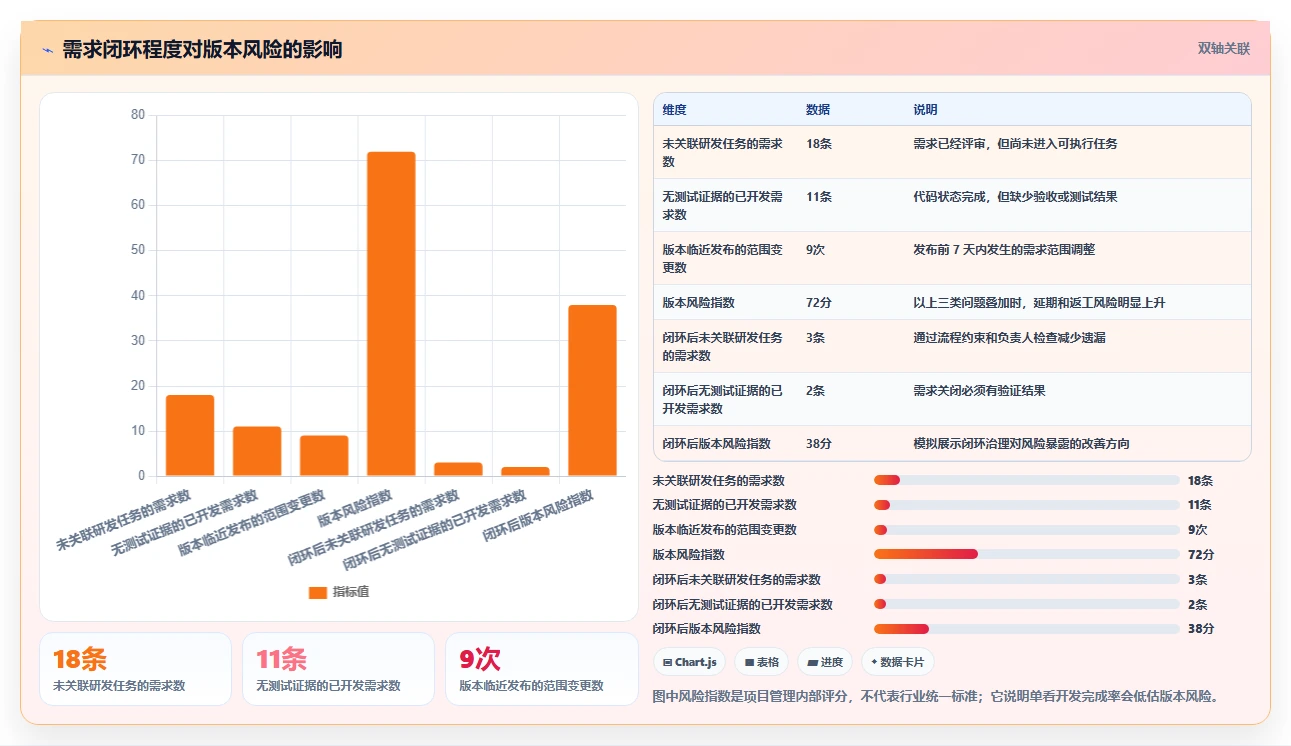This screenshot has width=1291, height=746.
Task: Click the lightning icon beside the title
Action: tap(48, 50)
